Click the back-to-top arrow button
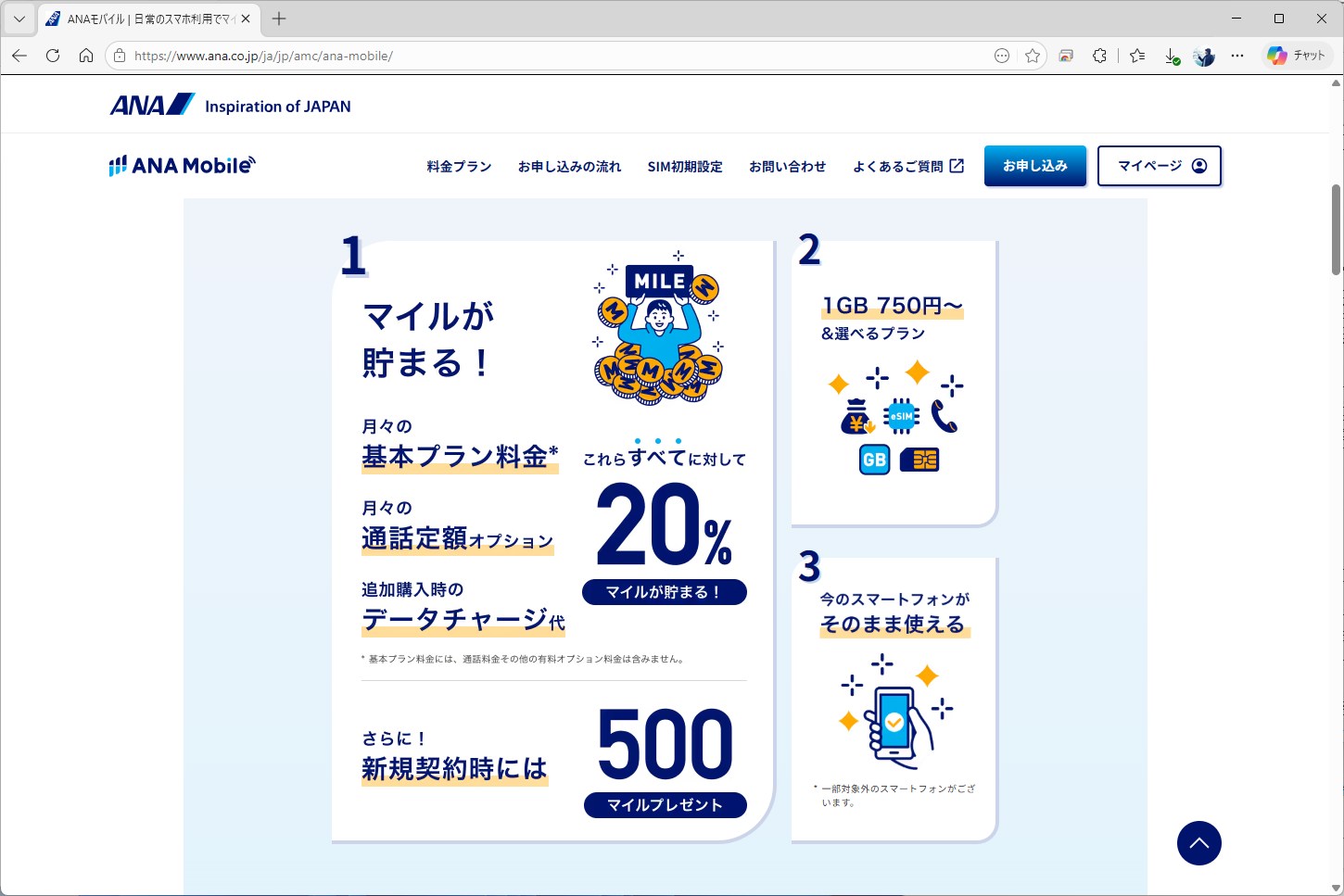This screenshot has width=1344, height=896. 1199,843
